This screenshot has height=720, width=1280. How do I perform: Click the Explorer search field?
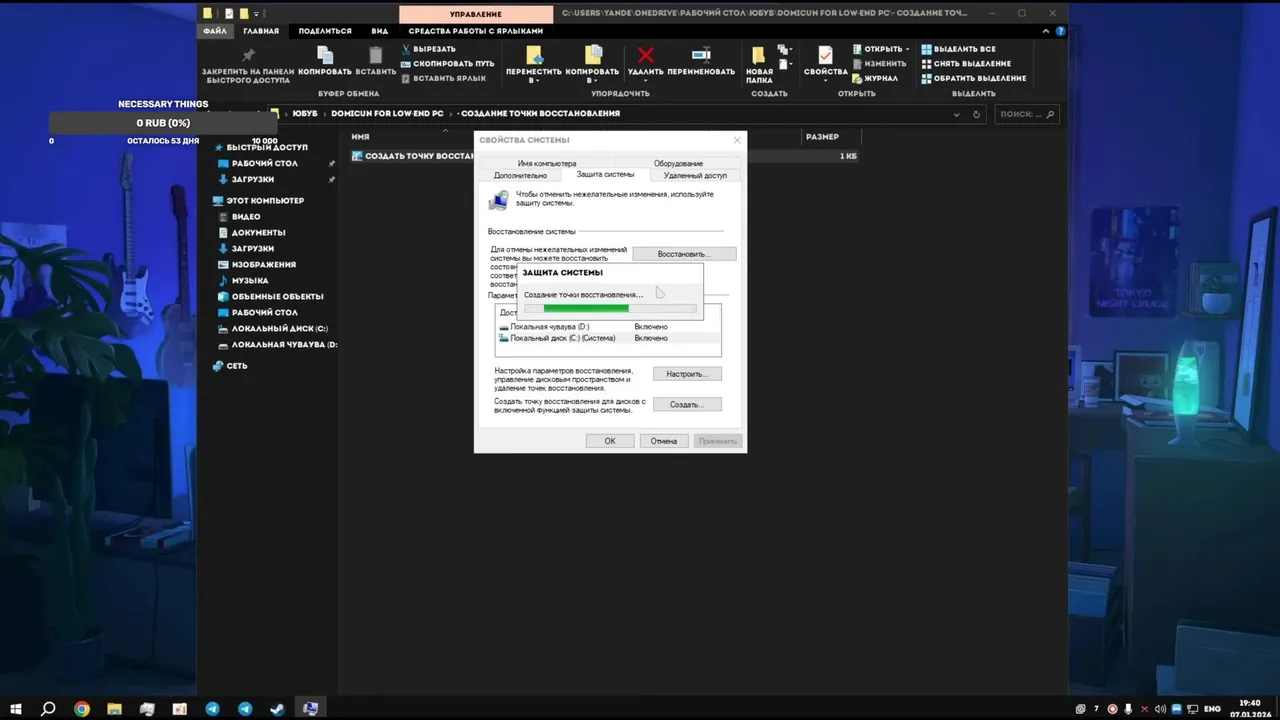tap(1026, 114)
